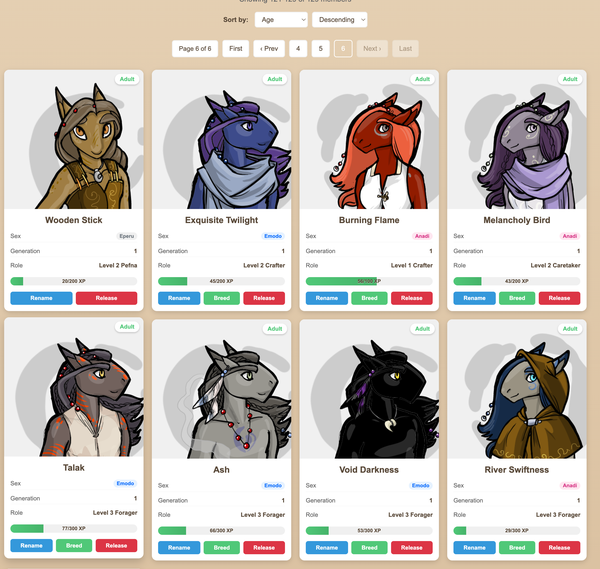The width and height of the screenshot is (600, 569).
Task: Click the Prev page button
Action: [x=269, y=49]
